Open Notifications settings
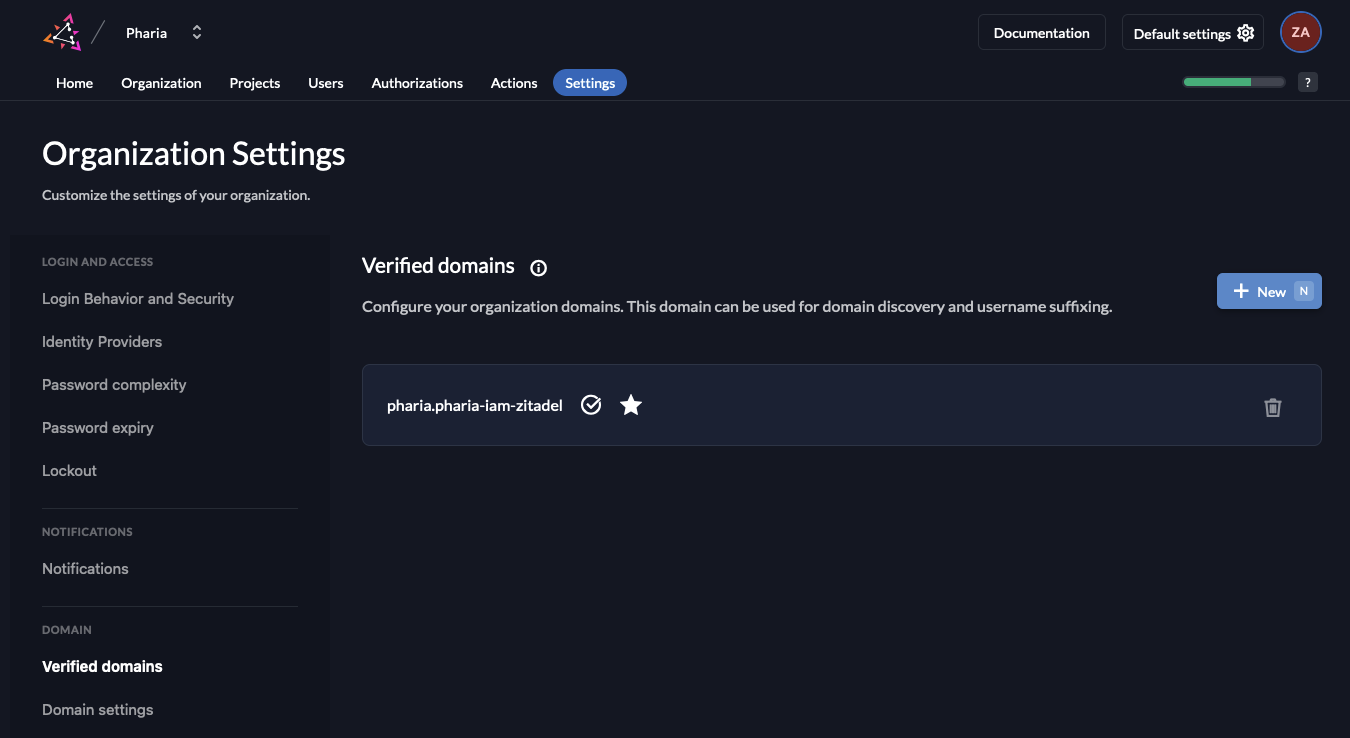This screenshot has height=738, width=1350. [85, 568]
